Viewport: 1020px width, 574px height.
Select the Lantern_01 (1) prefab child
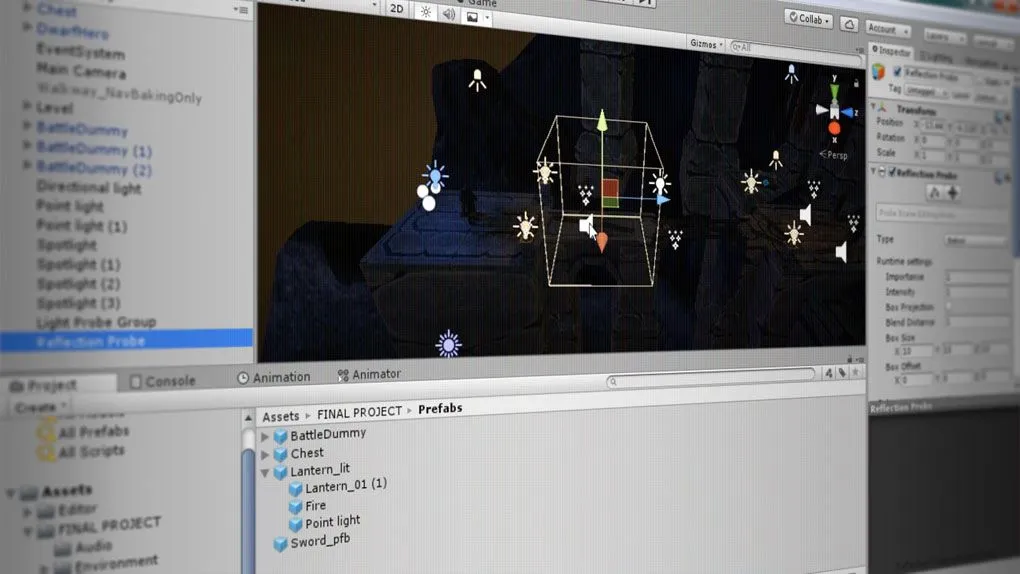[338, 486]
